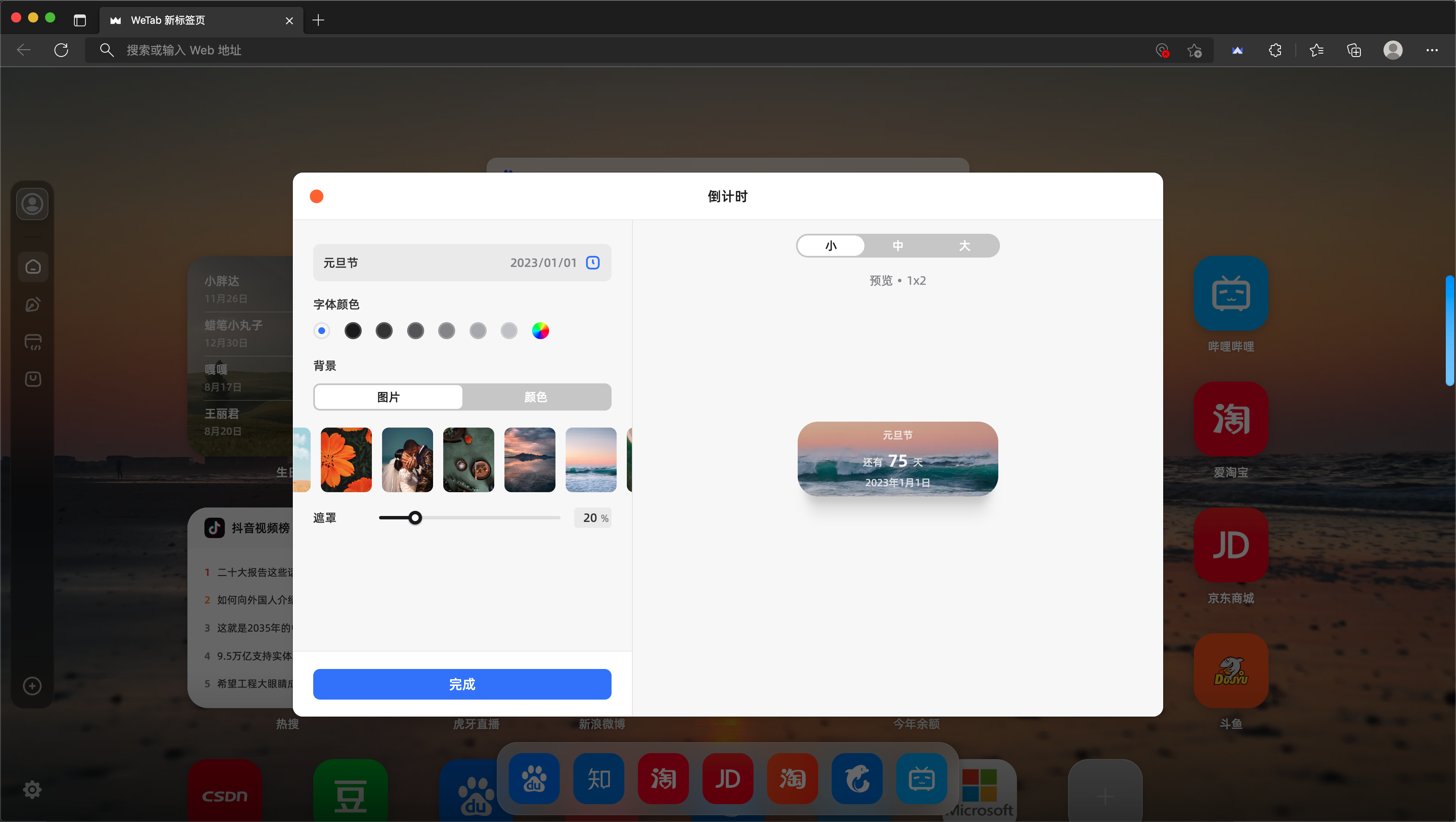Choose the orange flower background thumbnail

[x=346, y=459]
